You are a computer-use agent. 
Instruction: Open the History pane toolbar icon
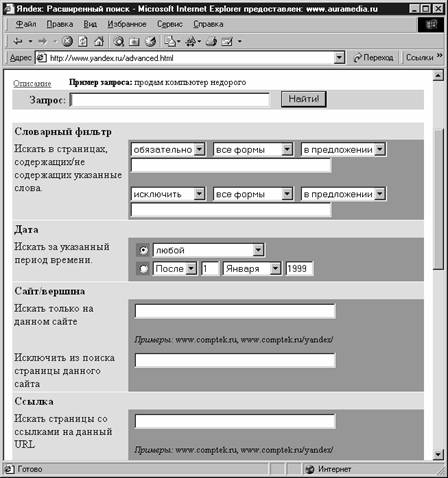tap(151, 42)
